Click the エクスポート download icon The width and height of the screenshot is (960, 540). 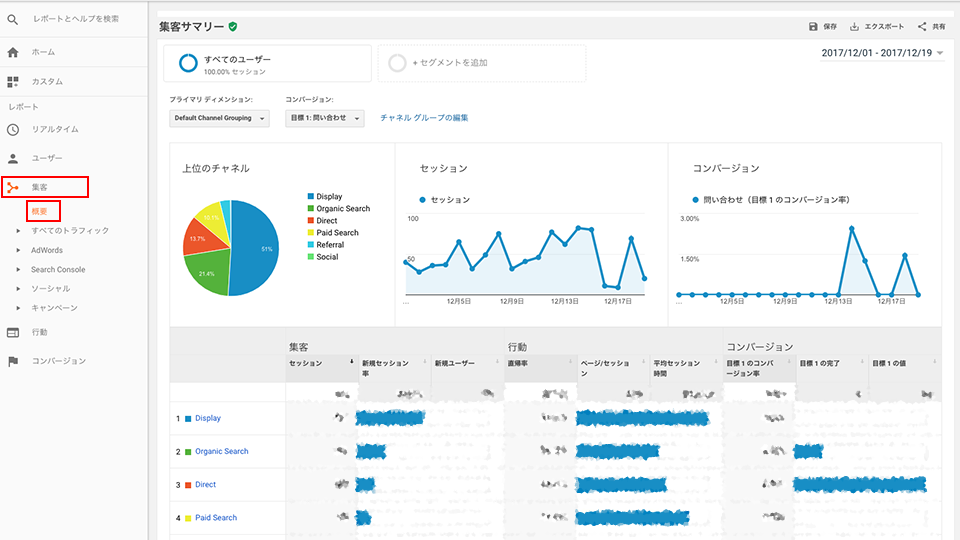click(854, 26)
